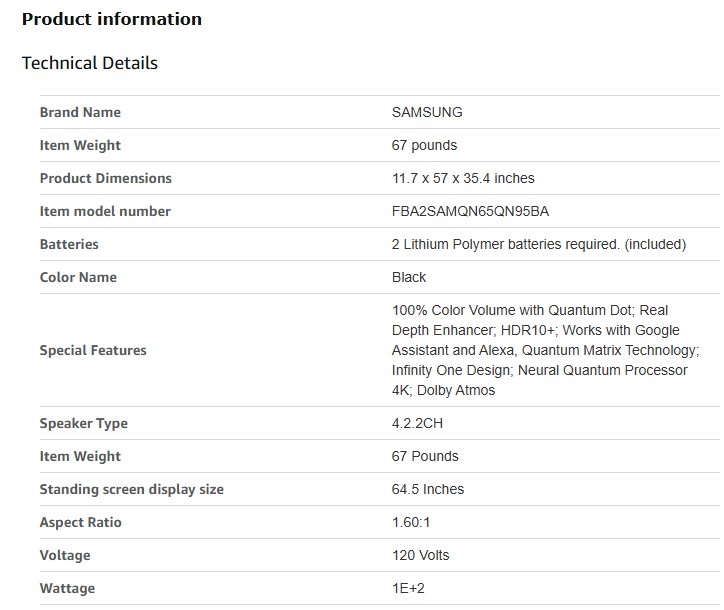Select the 64.5 Inches value
The image size is (724, 610).
[428, 489]
